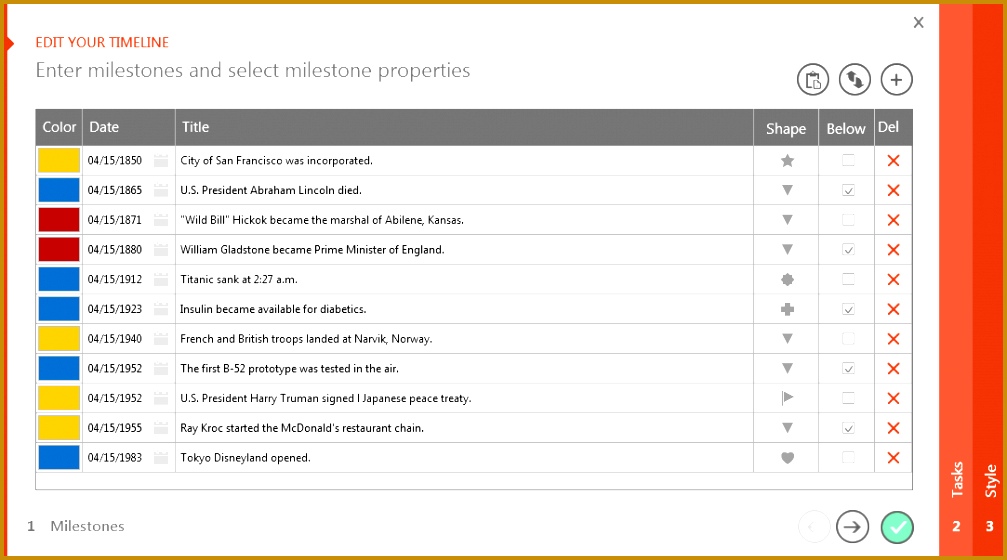Click the Milestones step label
This screenshot has height=560, width=1007.
tap(87, 526)
